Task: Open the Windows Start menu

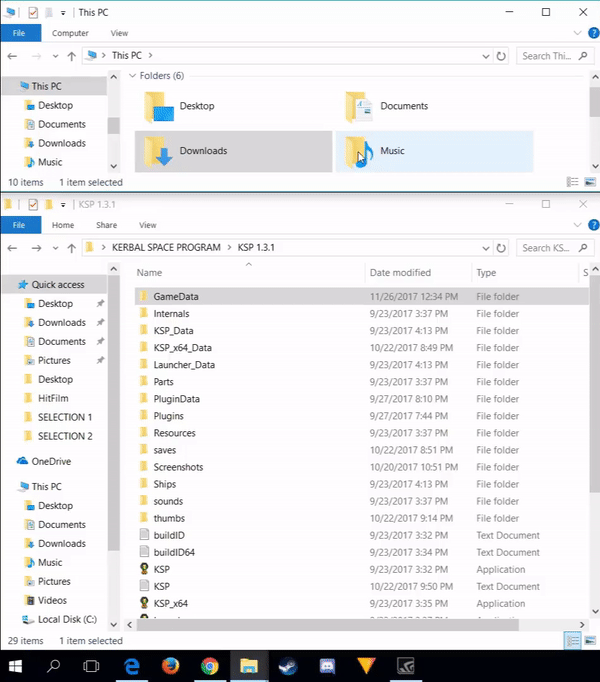Action: point(15,666)
